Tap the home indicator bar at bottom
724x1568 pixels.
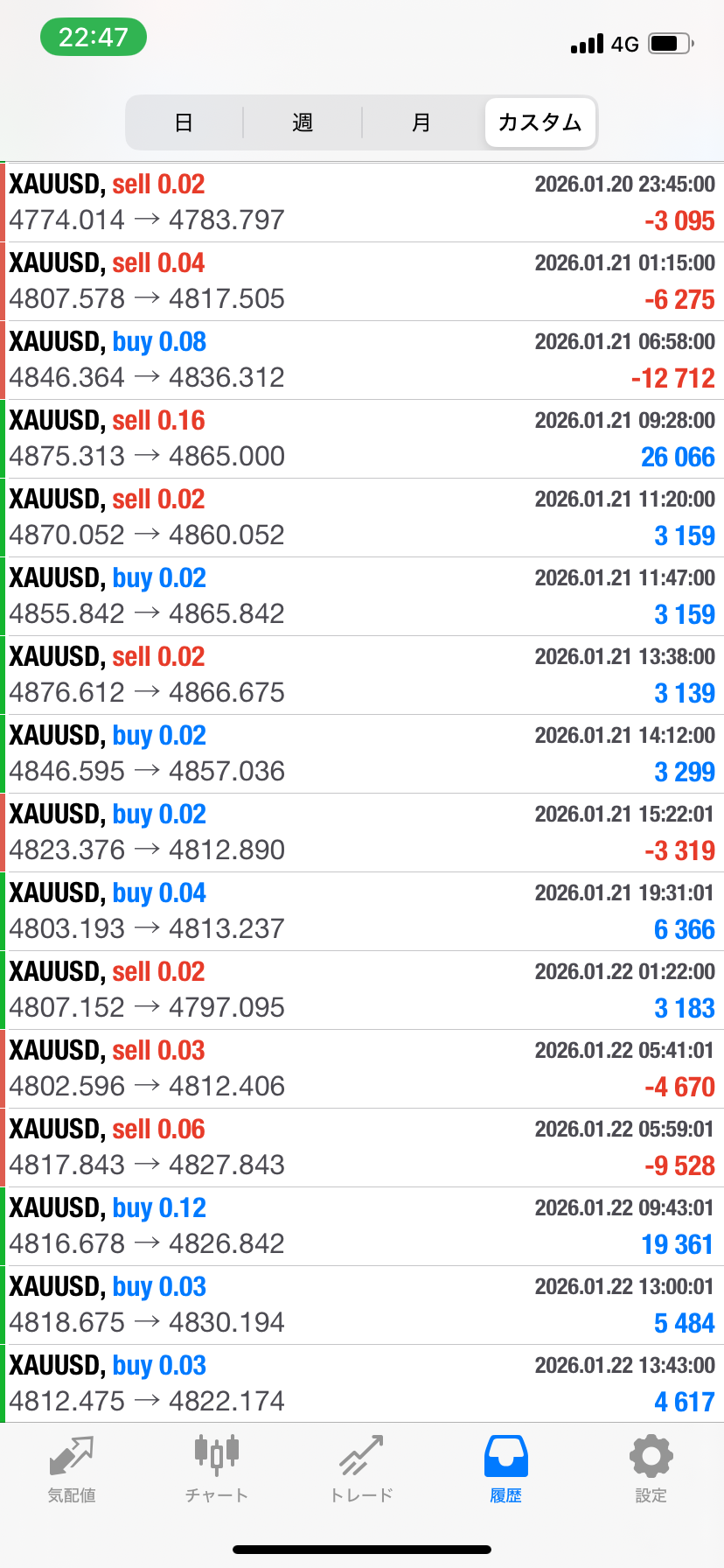362,1550
